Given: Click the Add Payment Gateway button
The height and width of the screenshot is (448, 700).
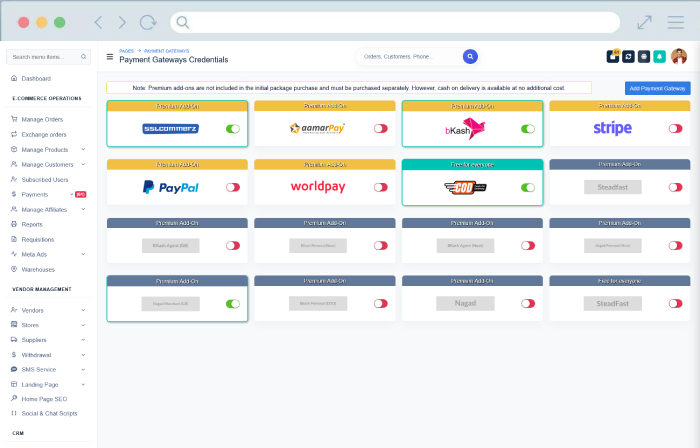Looking at the screenshot, I should click(657, 89).
